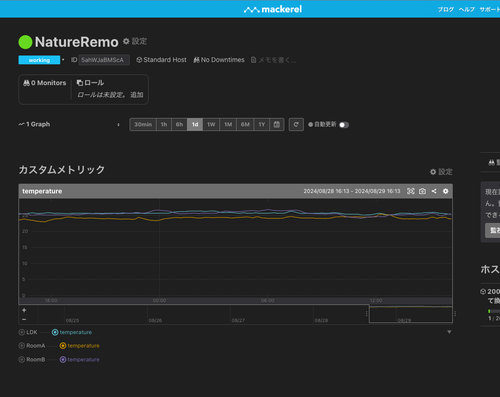Click the 08/27 marker in overview timeline
The width and height of the screenshot is (500, 397).
click(238, 320)
